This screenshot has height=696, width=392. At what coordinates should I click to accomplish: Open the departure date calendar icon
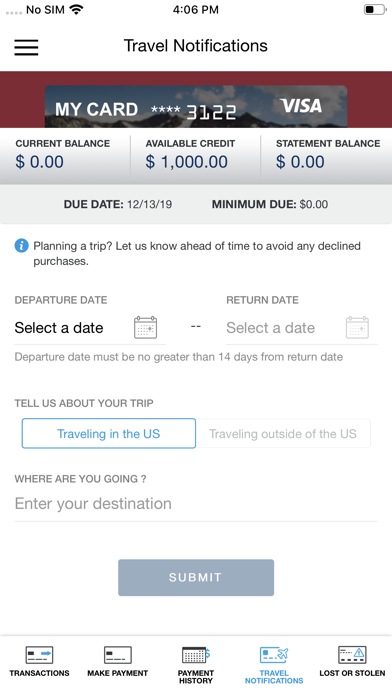point(146,328)
